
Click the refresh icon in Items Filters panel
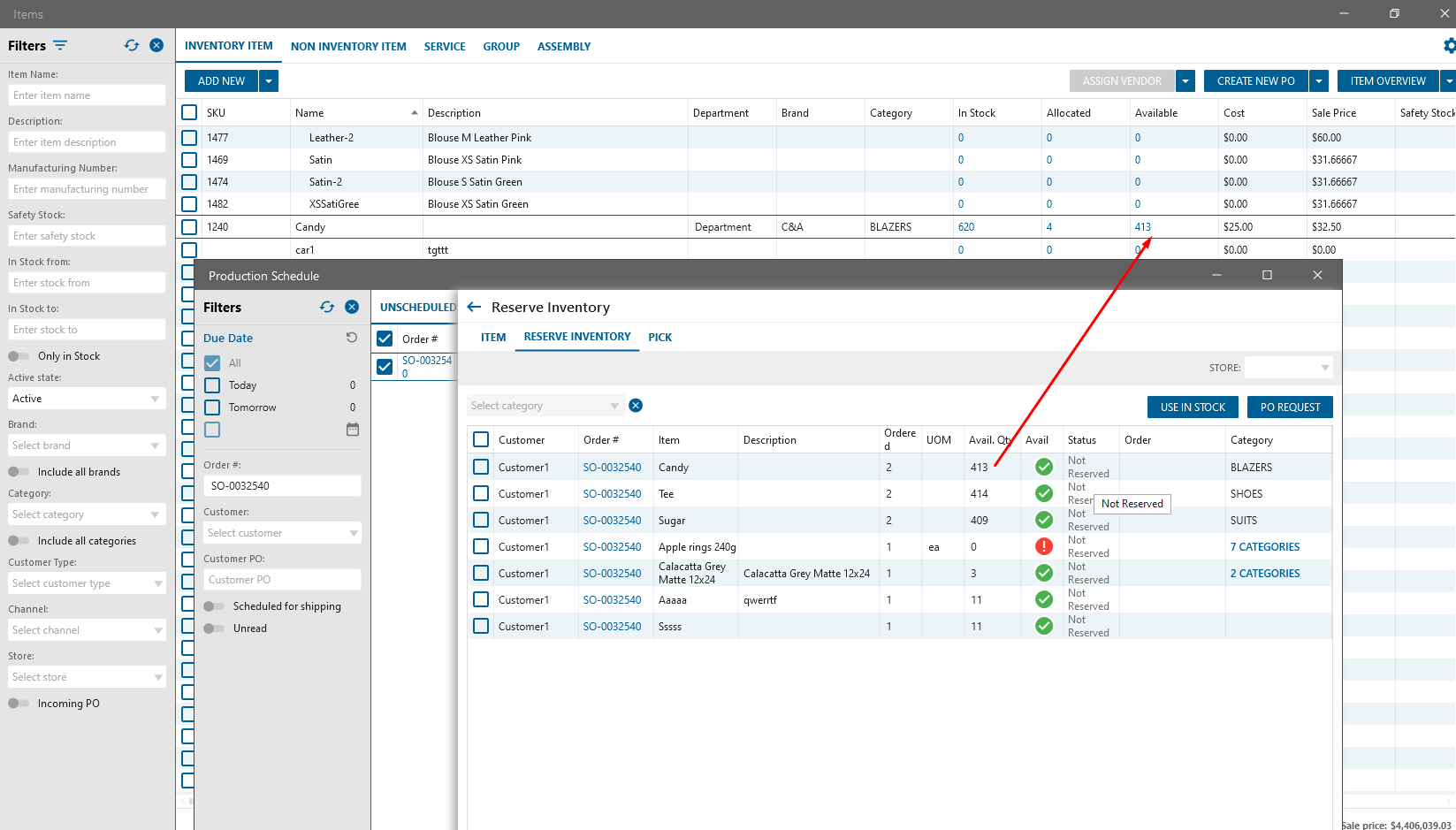132,45
